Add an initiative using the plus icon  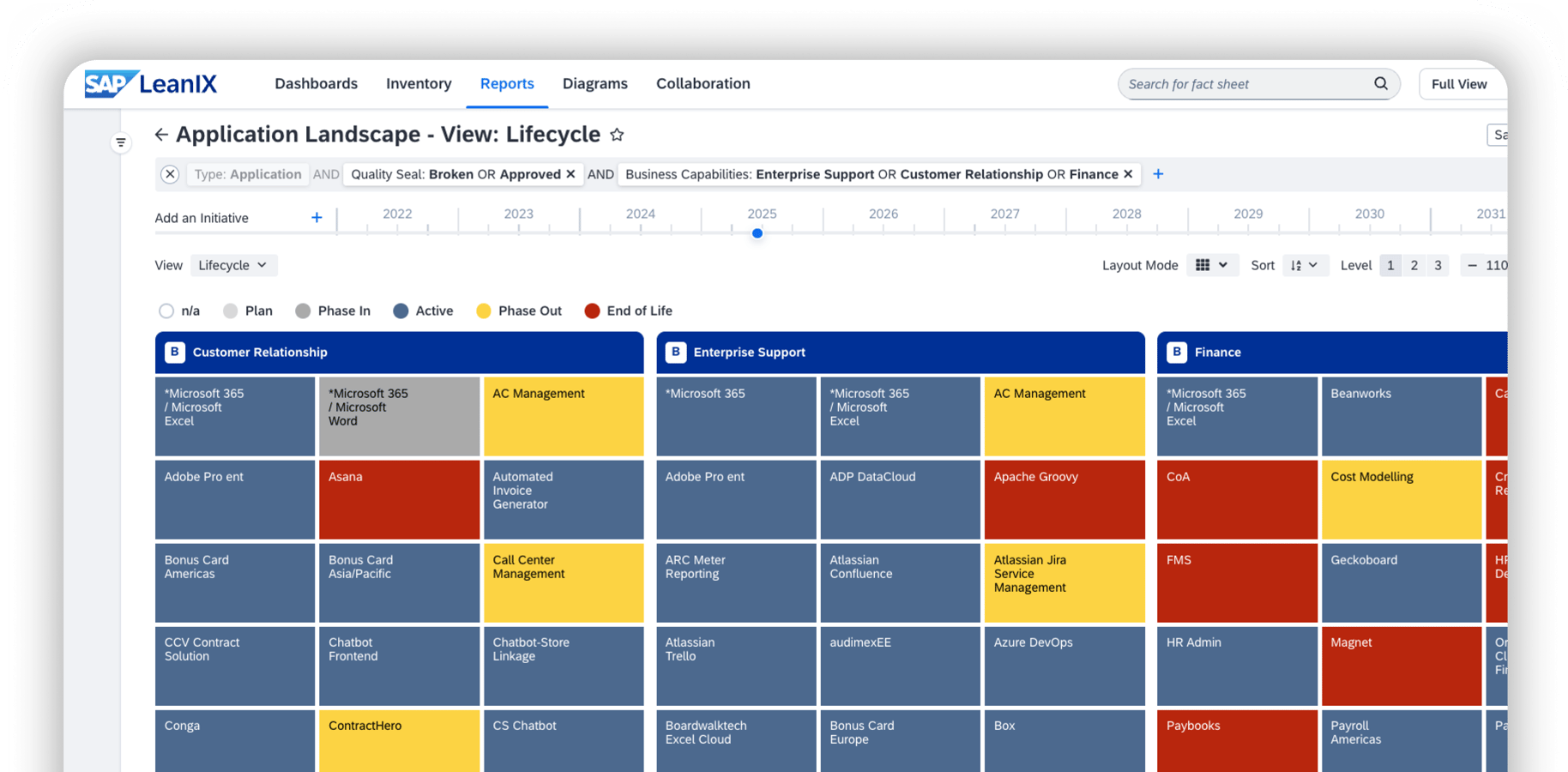[317, 218]
